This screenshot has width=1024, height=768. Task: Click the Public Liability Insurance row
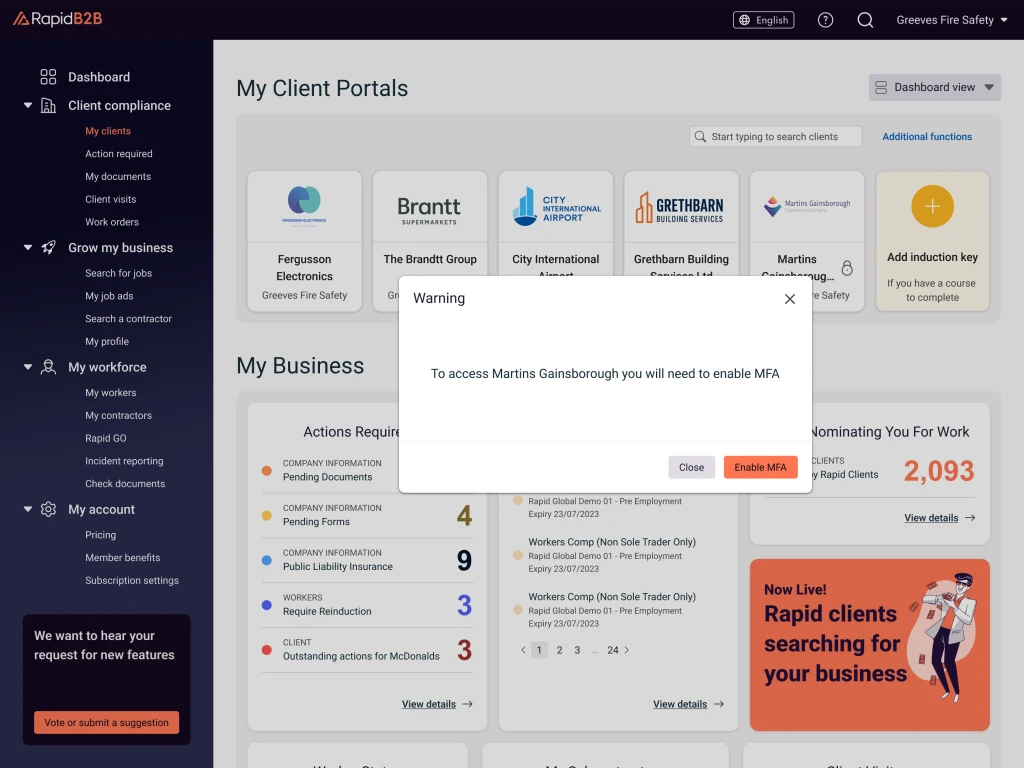pyautogui.click(x=367, y=561)
